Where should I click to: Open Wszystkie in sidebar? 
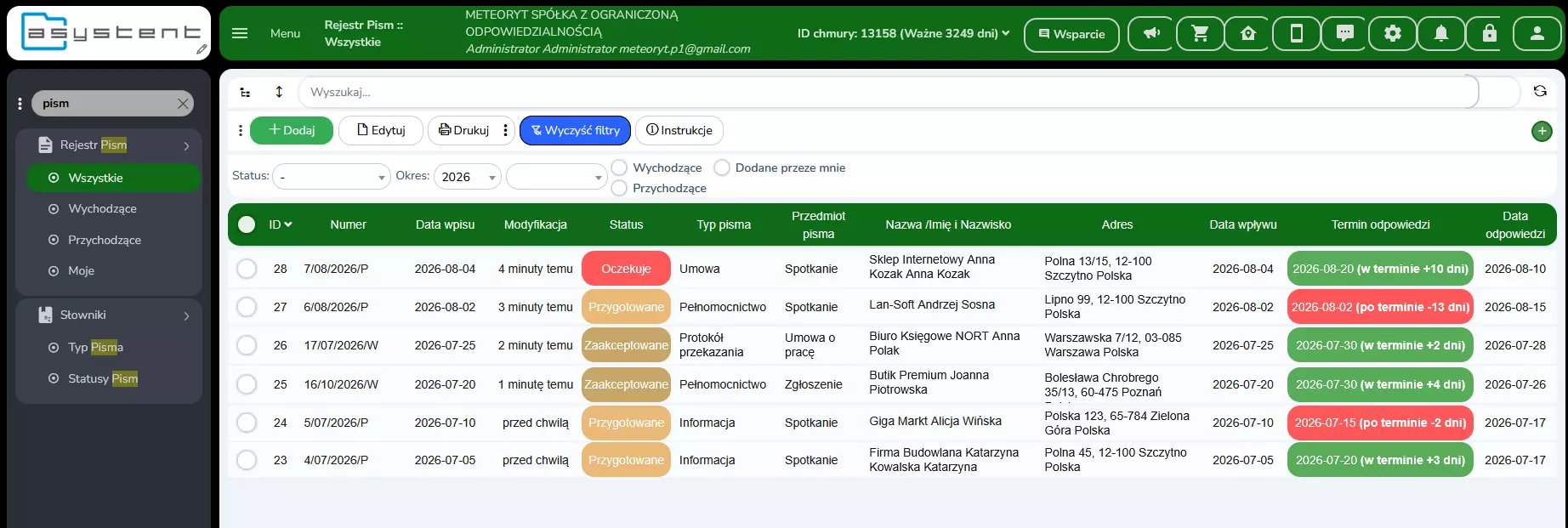113,178
